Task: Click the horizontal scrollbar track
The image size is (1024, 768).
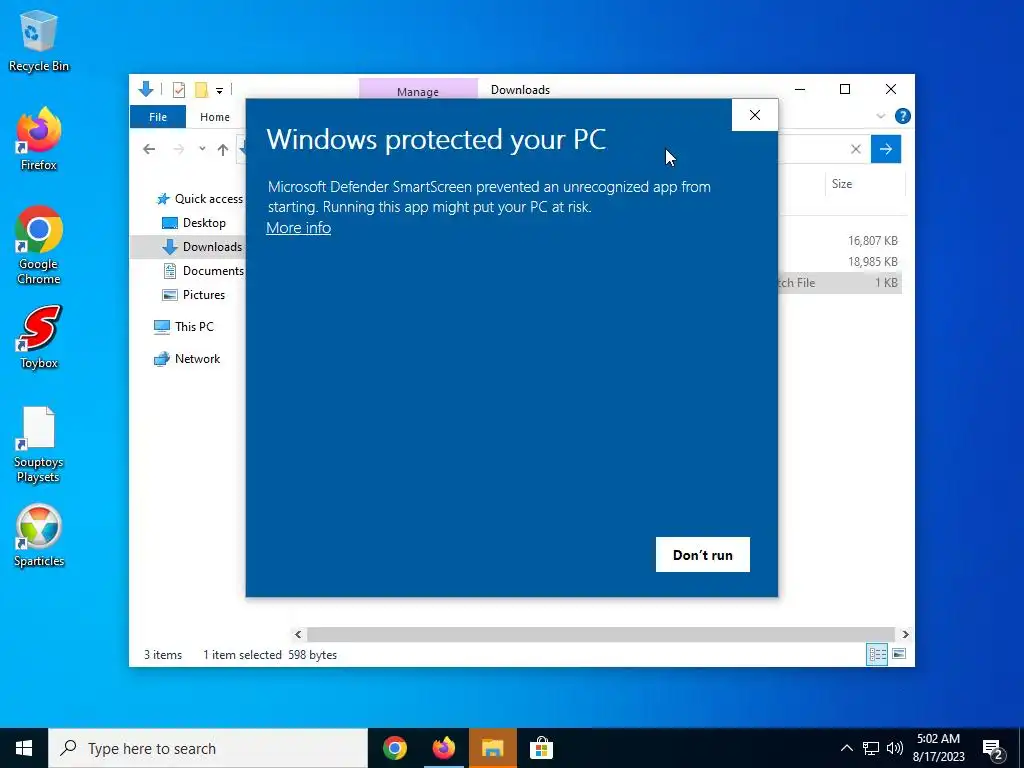Action: [x=601, y=634]
